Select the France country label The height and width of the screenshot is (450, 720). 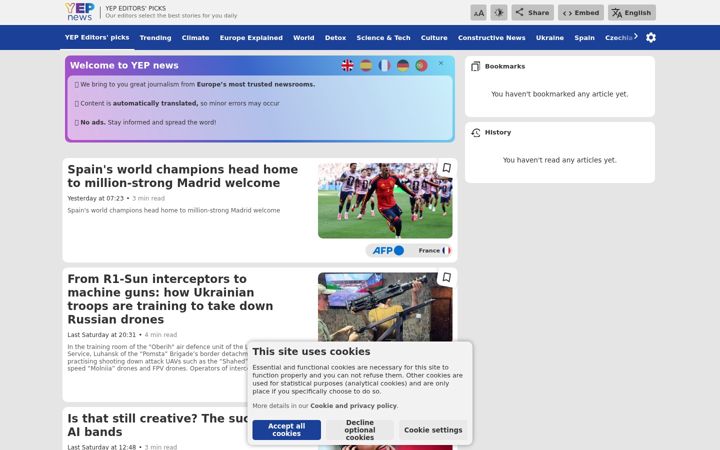[x=434, y=251]
